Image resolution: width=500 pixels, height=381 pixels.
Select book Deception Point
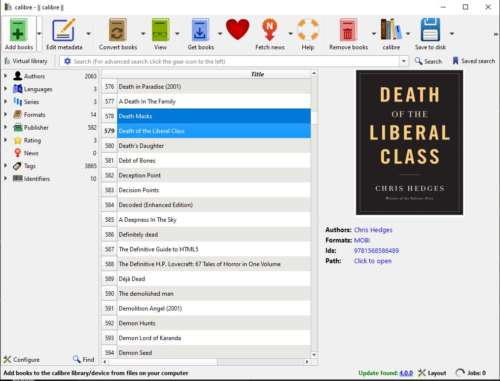pos(214,175)
